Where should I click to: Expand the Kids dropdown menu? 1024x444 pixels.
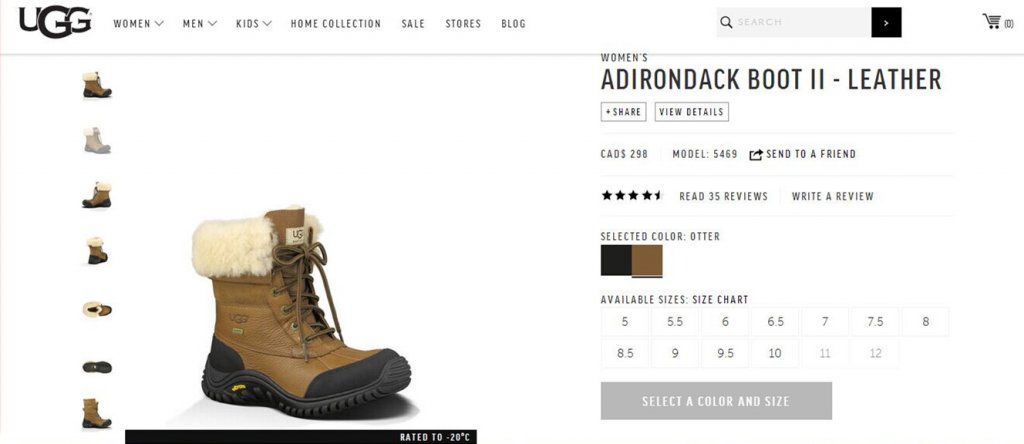click(254, 24)
